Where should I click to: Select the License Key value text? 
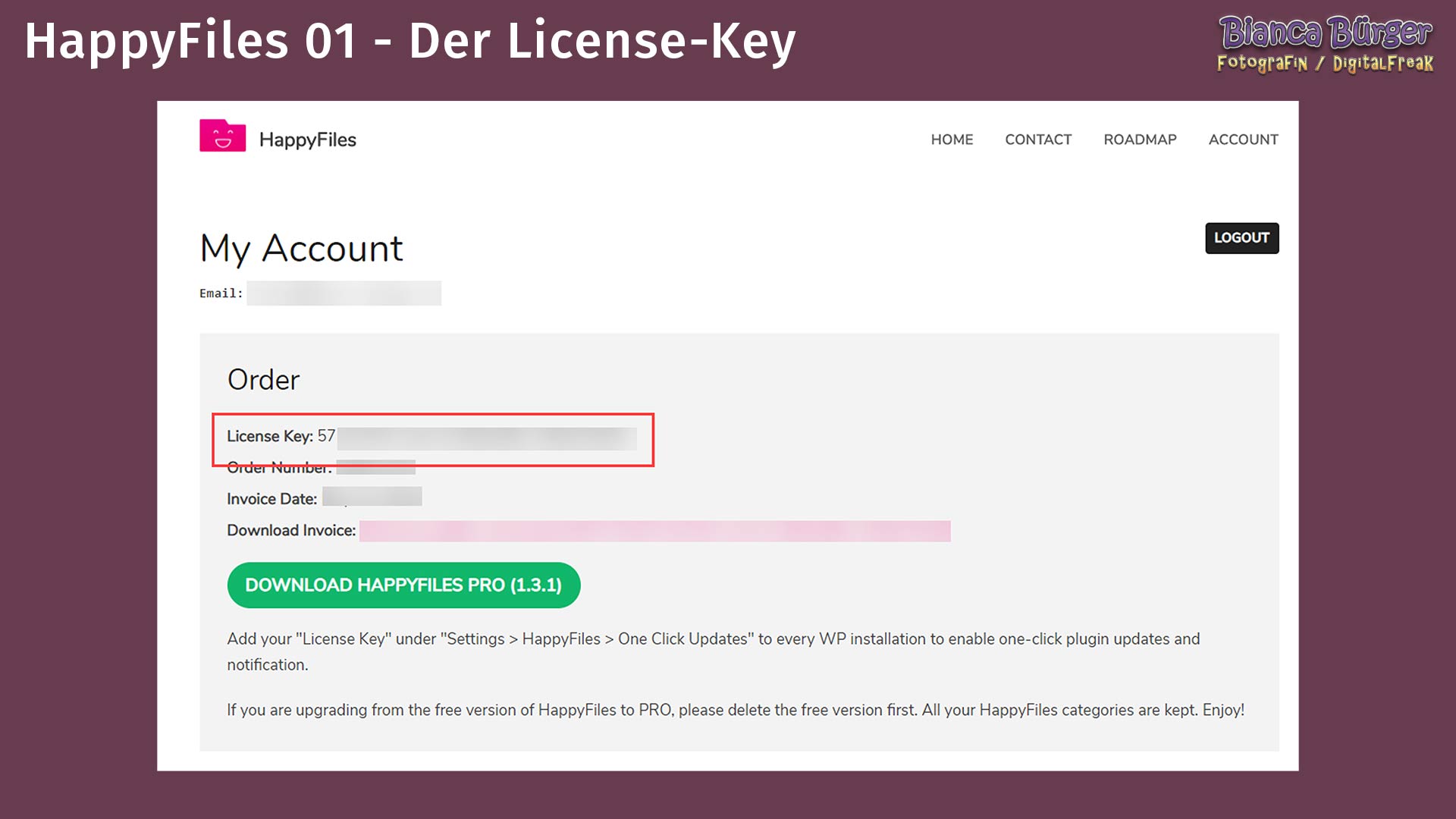pyautogui.click(x=477, y=438)
